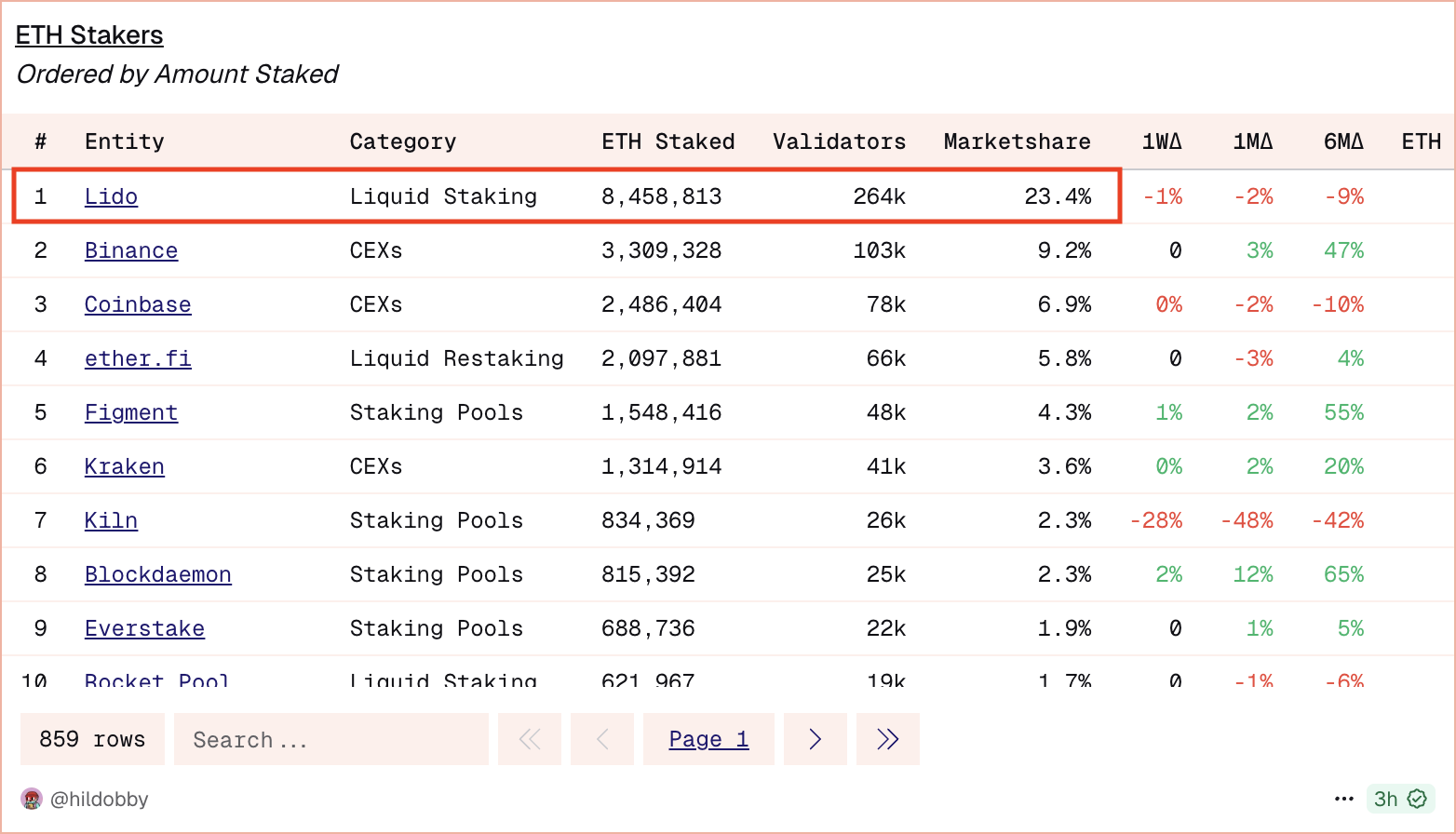The width and height of the screenshot is (1456, 834).
Task: Open the Binance entity link
Action: 131,250
